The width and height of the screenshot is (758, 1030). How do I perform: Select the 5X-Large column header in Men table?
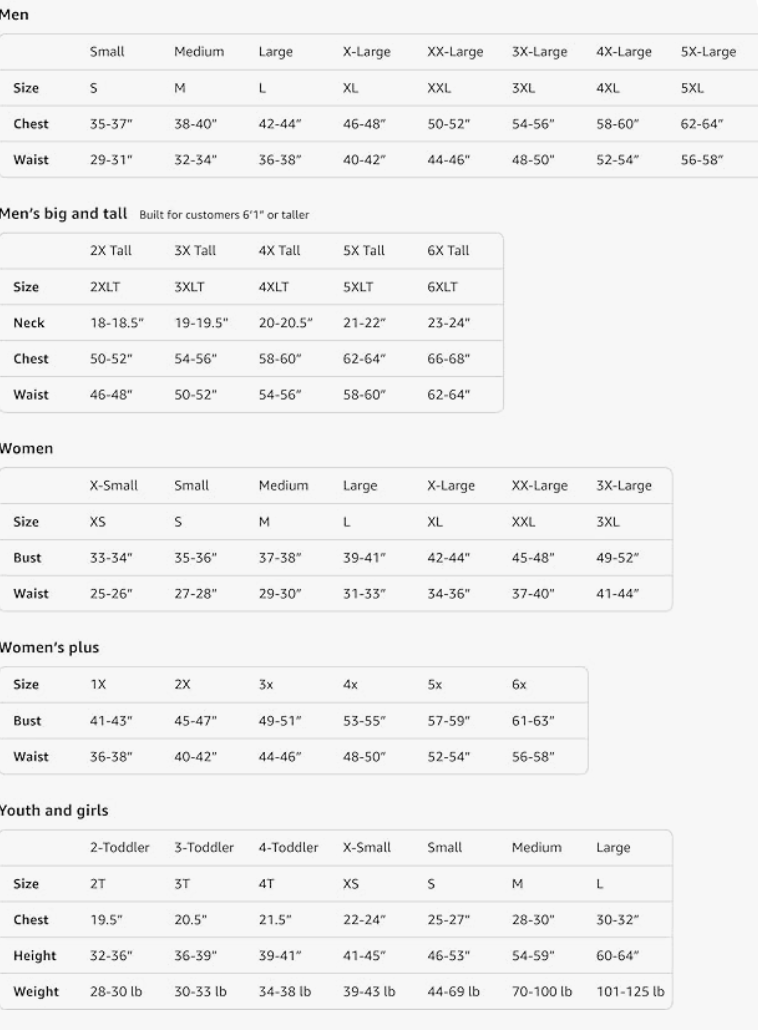click(x=708, y=52)
